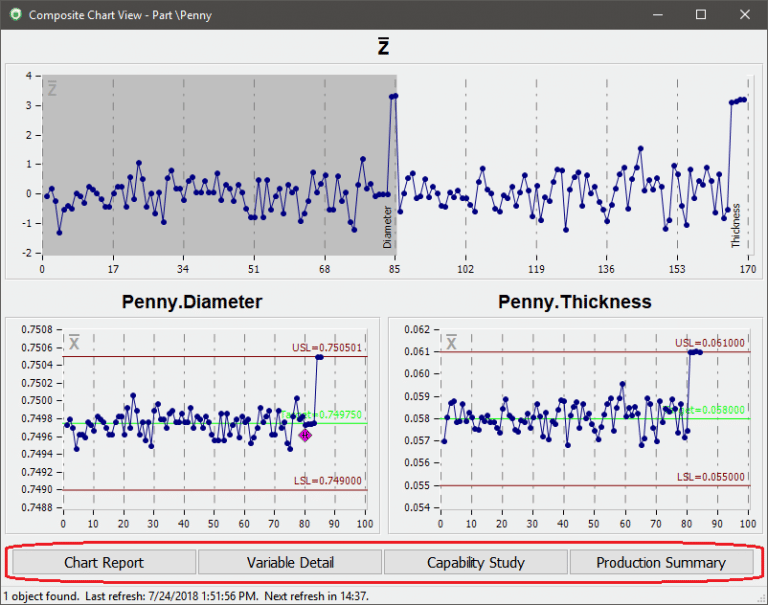Viewport: 768px width, 605px height.
Task: Click the vertical Thickness label in Z chart
Action: pos(736,225)
